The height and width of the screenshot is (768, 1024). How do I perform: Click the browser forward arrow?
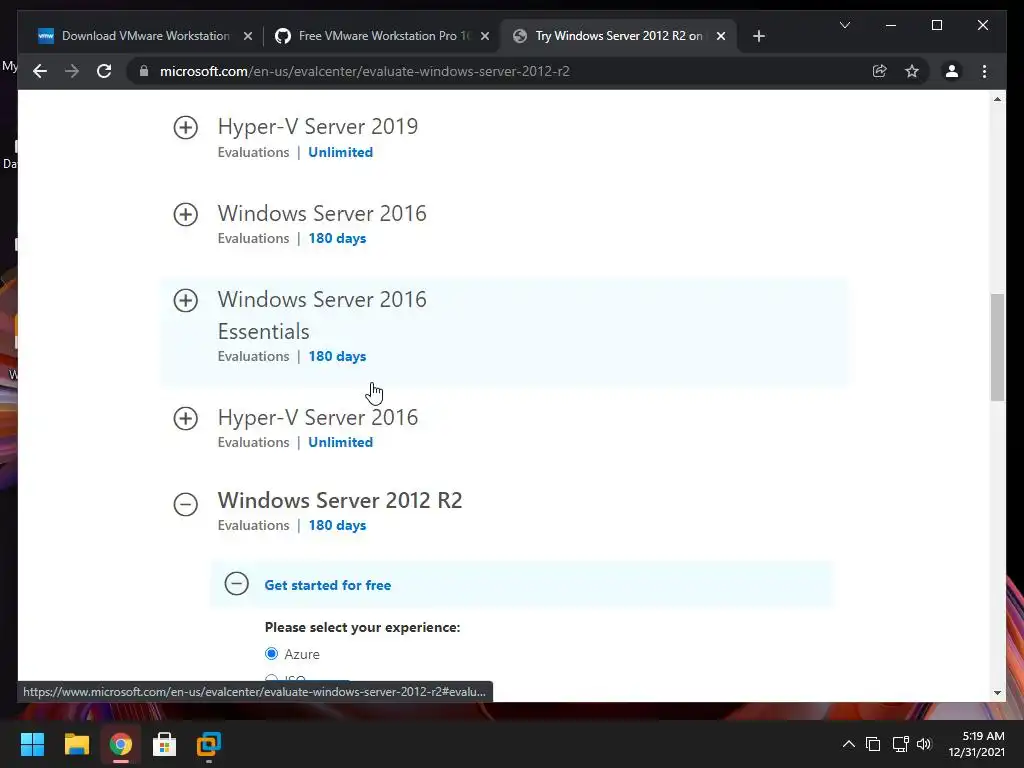[72, 71]
